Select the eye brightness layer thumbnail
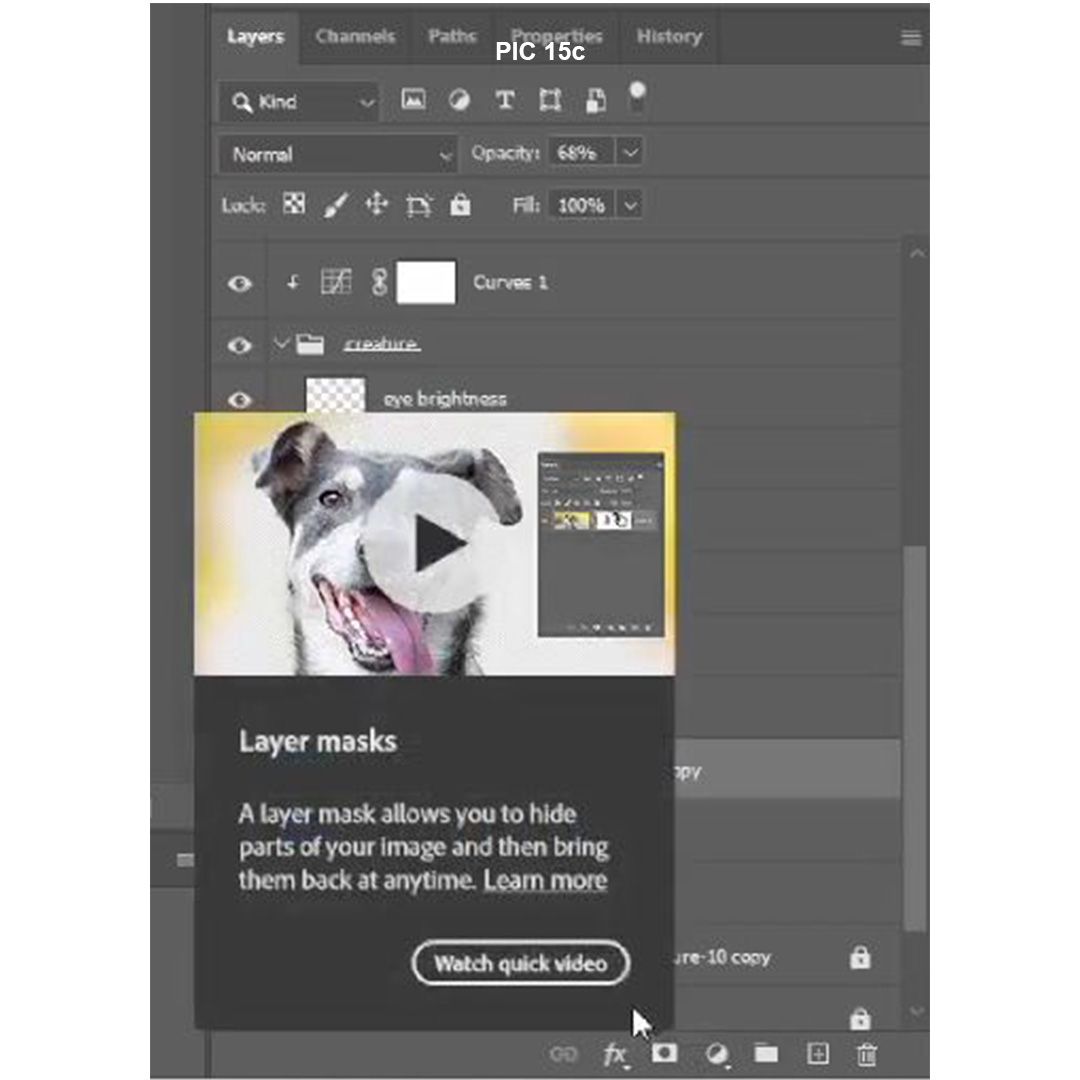 point(335,395)
